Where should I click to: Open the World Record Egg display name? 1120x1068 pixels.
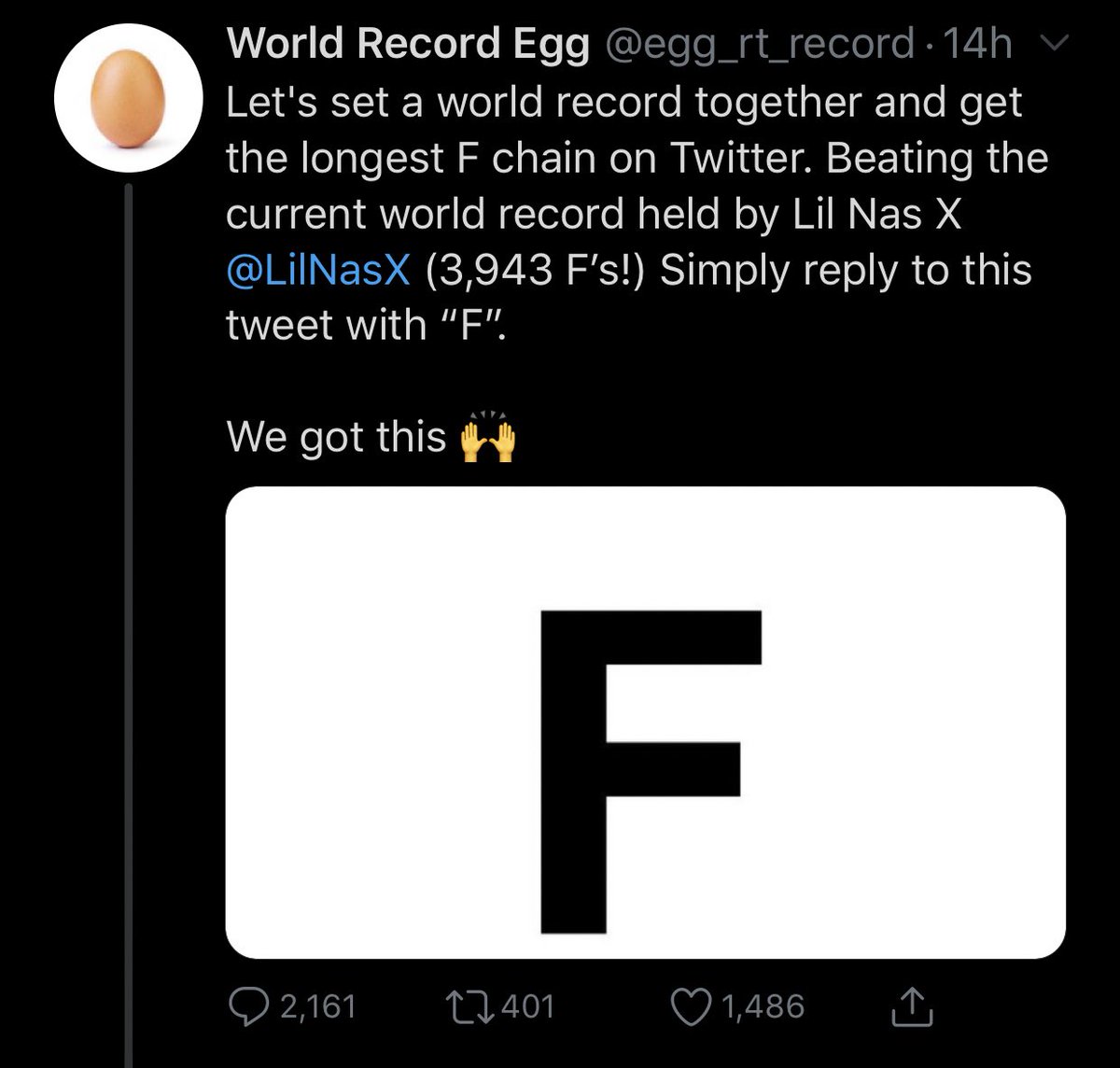tap(408, 45)
